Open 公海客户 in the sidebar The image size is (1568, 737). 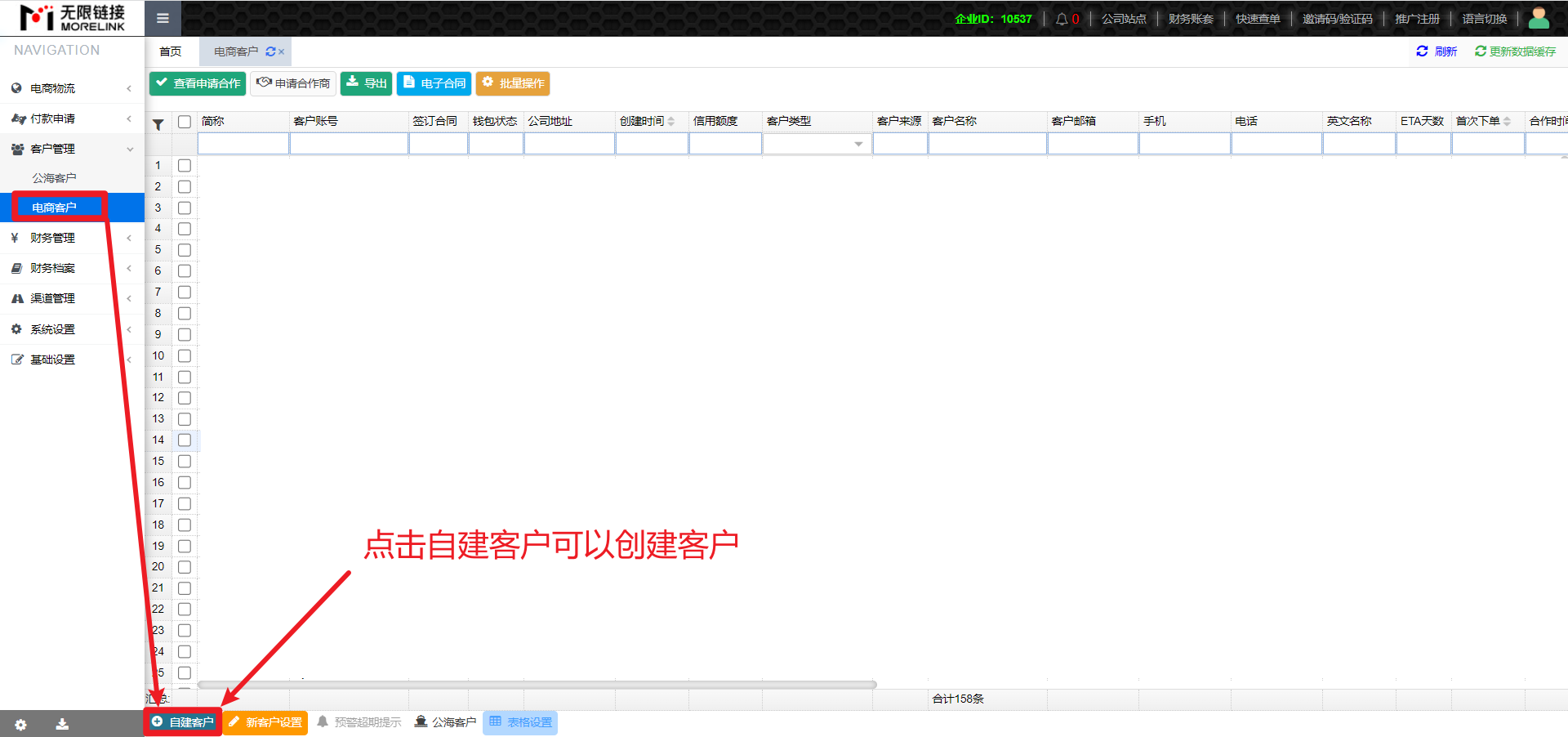coord(54,178)
